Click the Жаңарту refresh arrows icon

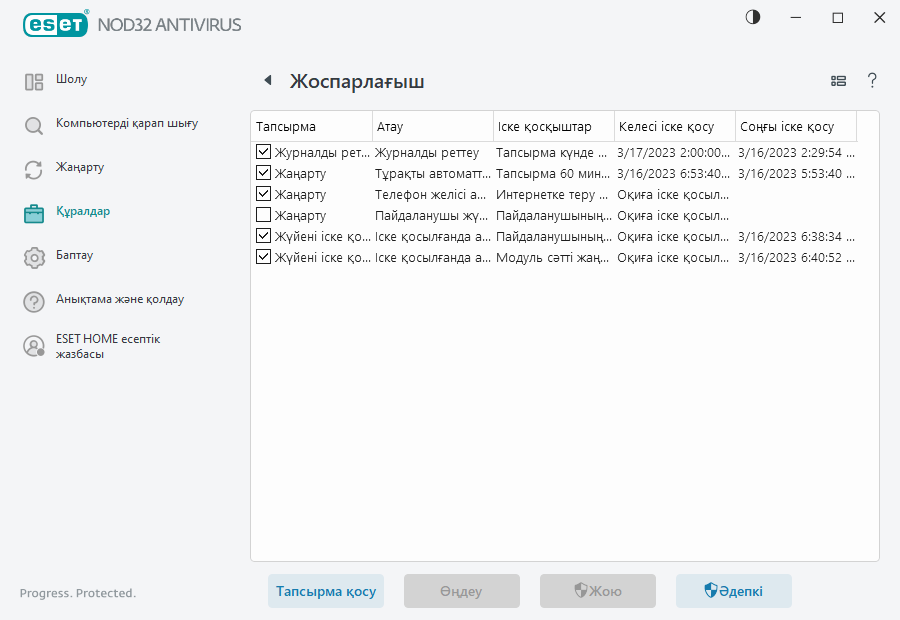pos(33,168)
